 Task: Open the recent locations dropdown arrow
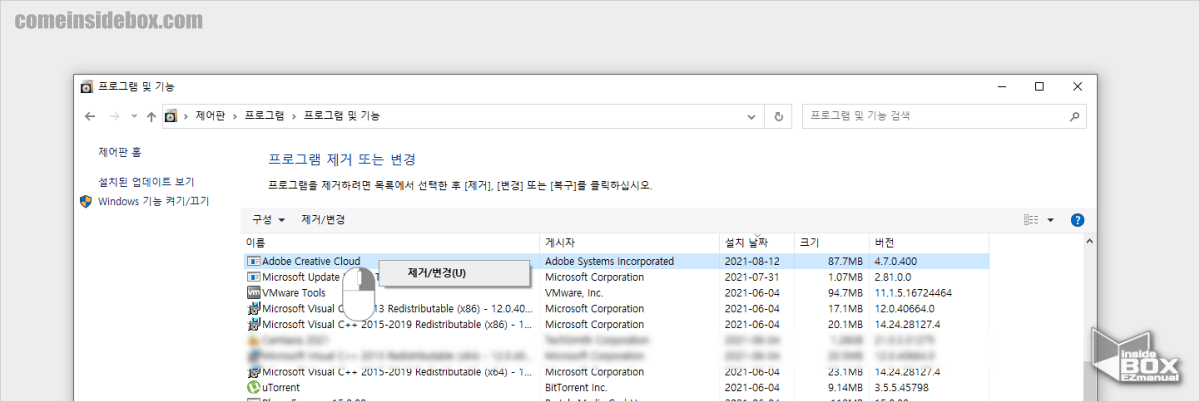coord(133,117)
